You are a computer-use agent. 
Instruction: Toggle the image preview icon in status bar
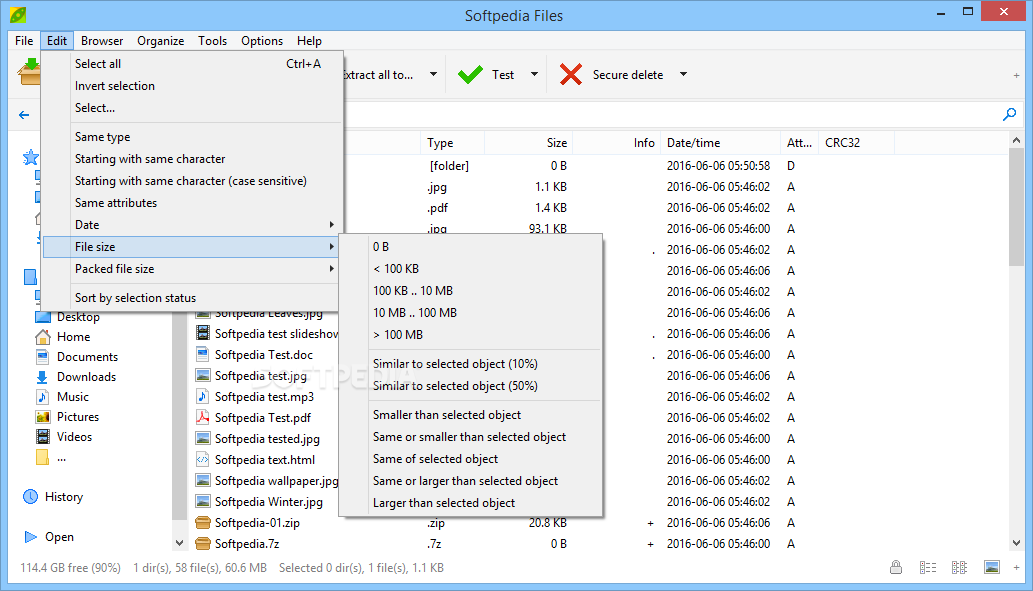[x=991, y=567]
